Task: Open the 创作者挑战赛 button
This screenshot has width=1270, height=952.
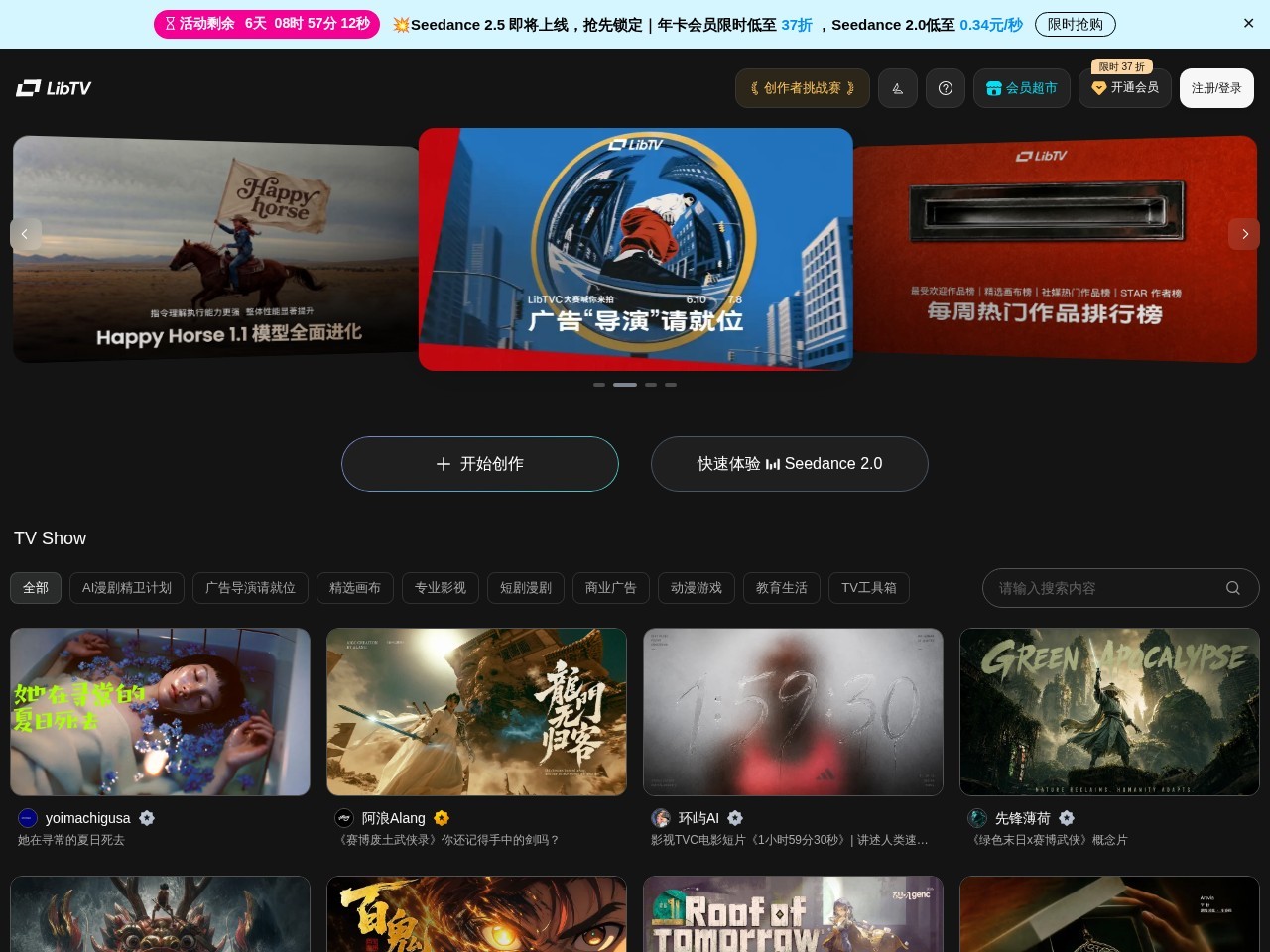Action: 803,88
